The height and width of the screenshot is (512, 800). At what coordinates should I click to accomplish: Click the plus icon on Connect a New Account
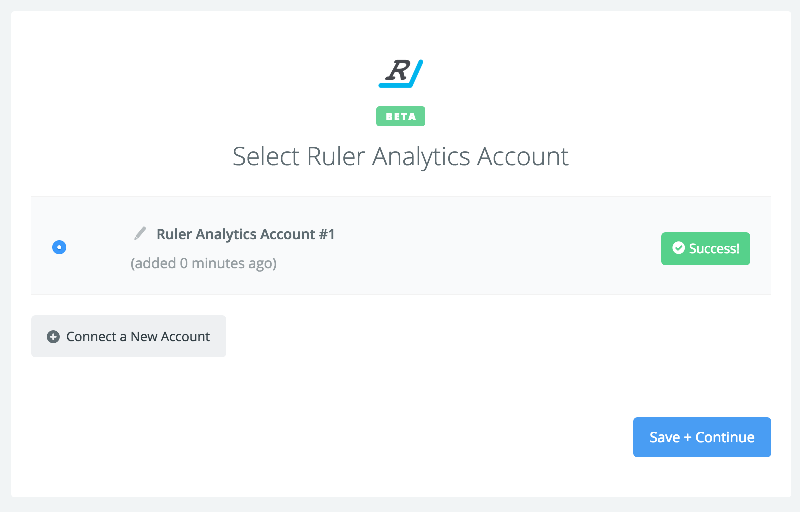point(53,337)
